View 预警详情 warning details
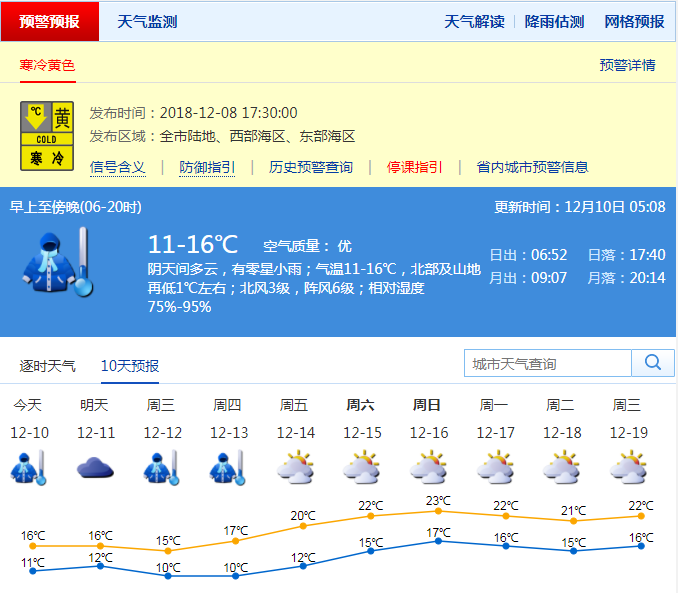 (627, 65)
